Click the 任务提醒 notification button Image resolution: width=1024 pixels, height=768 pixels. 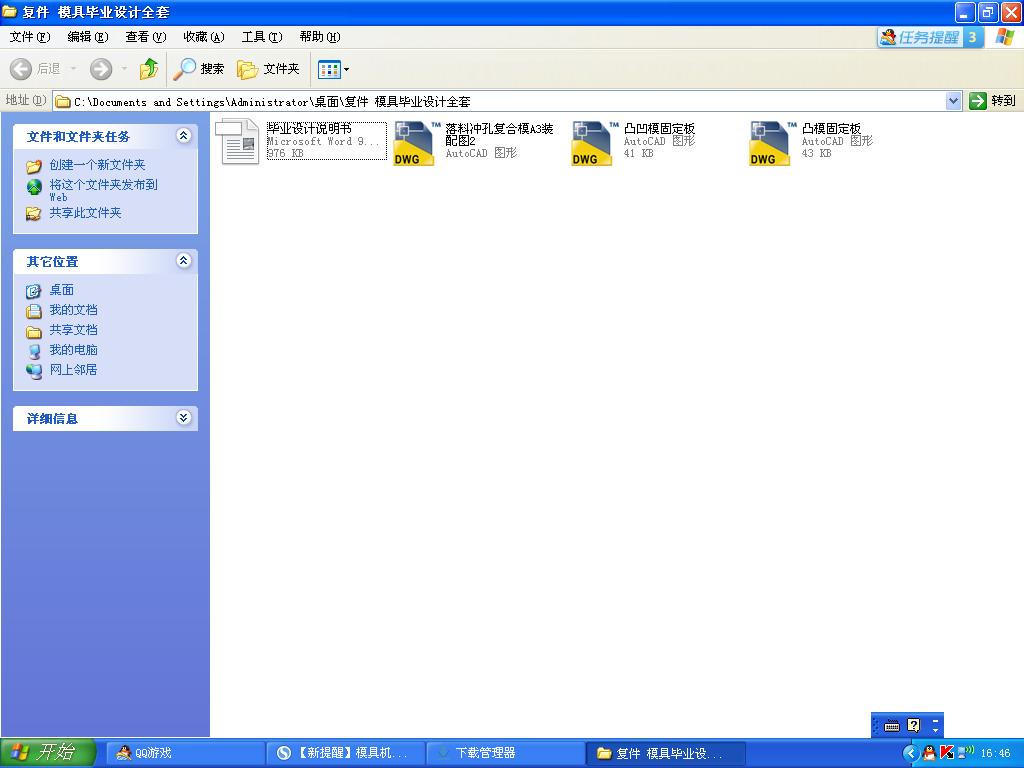[x=930, y=37]
